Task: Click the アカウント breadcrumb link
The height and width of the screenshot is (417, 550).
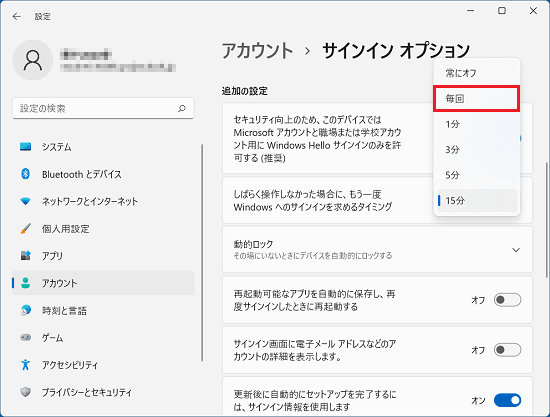Action: coord(257,51)
